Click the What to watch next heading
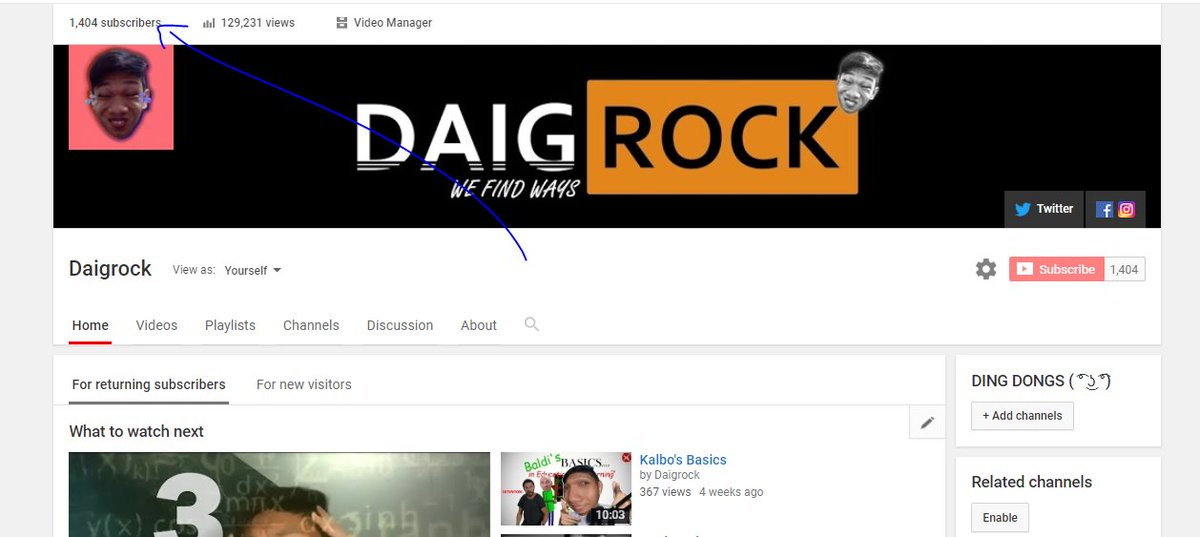 136,431
